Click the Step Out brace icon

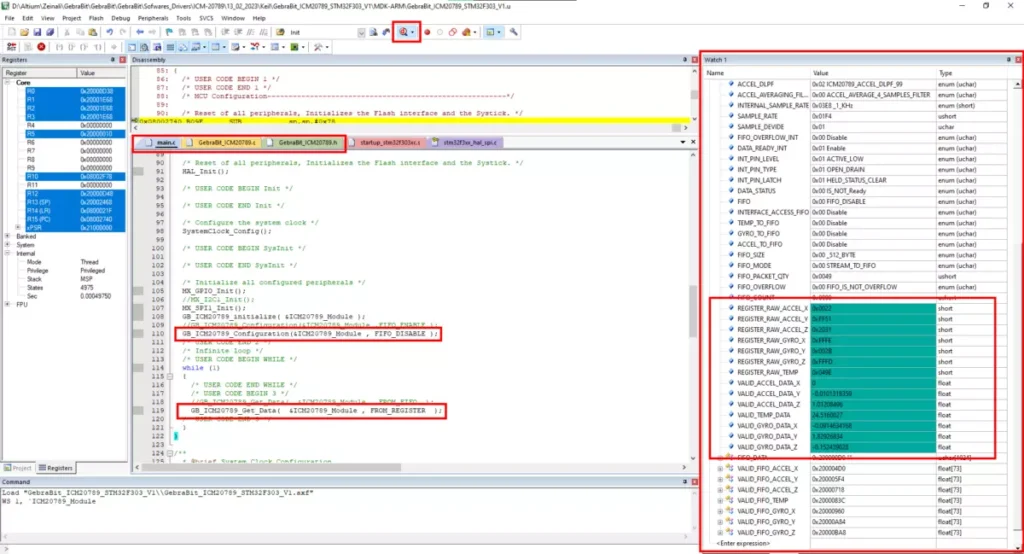pos(84,47)
